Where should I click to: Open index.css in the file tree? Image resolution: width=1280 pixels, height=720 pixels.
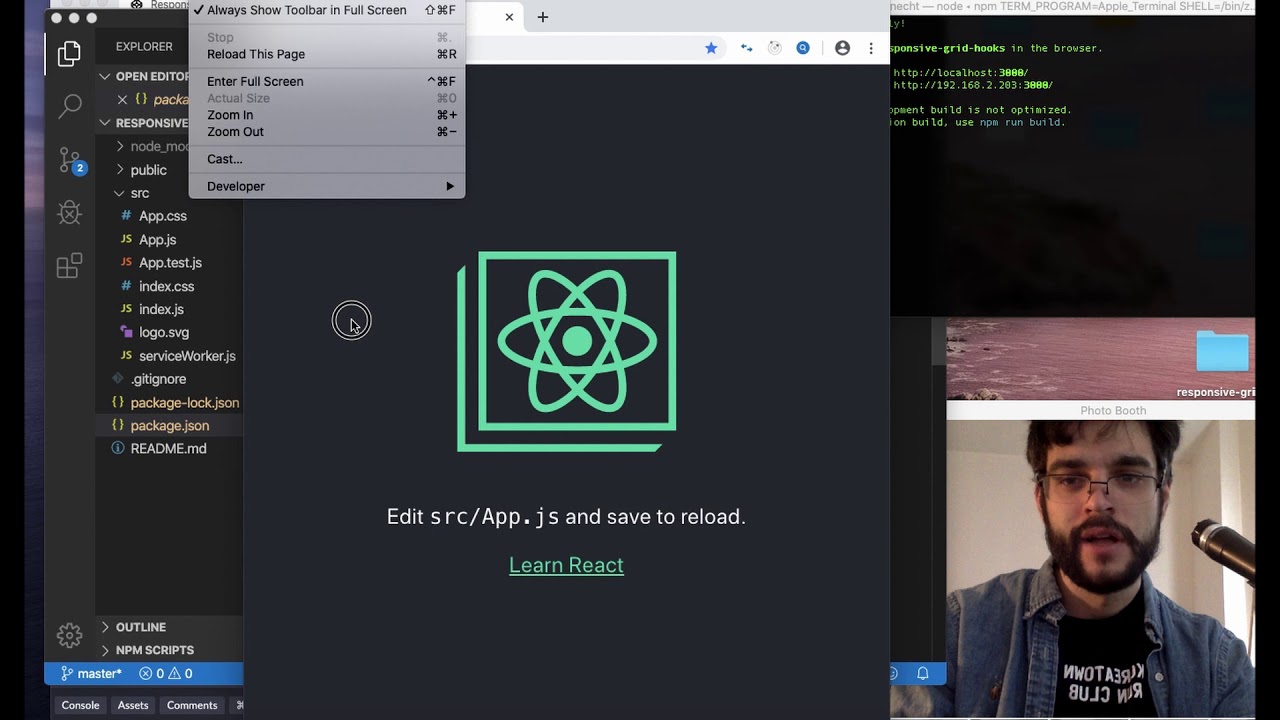tap(166, 286)
